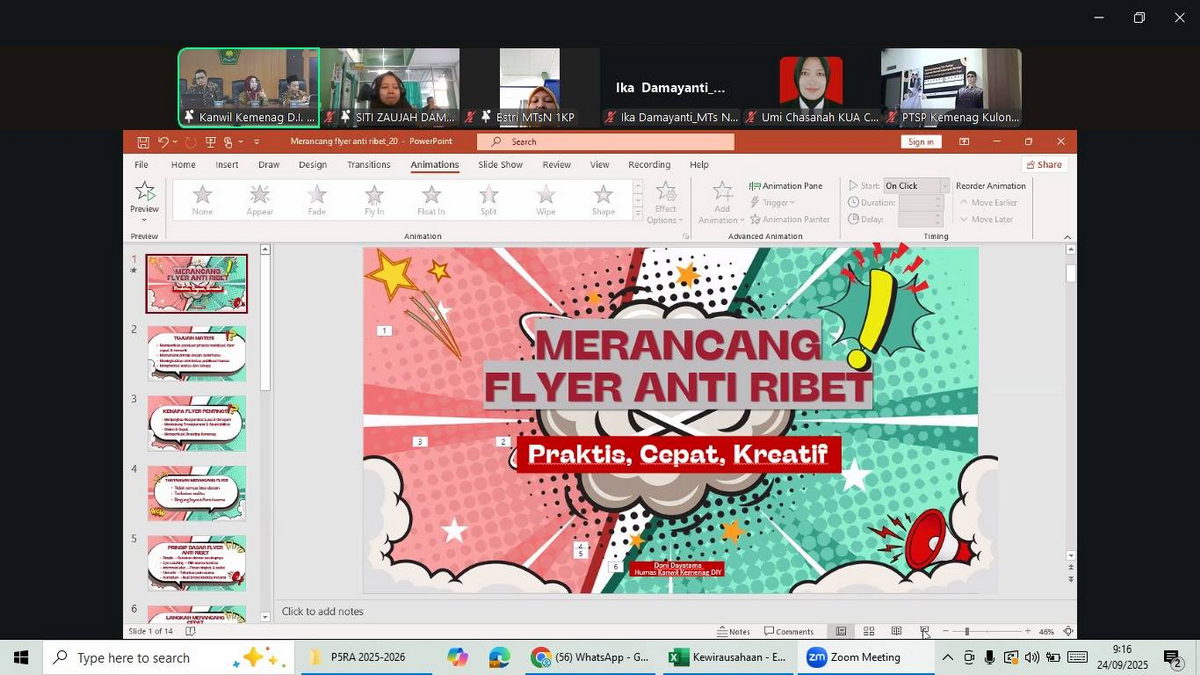Click the Share button
This screenshot has width=1200, height=675.
point(1043,165)
